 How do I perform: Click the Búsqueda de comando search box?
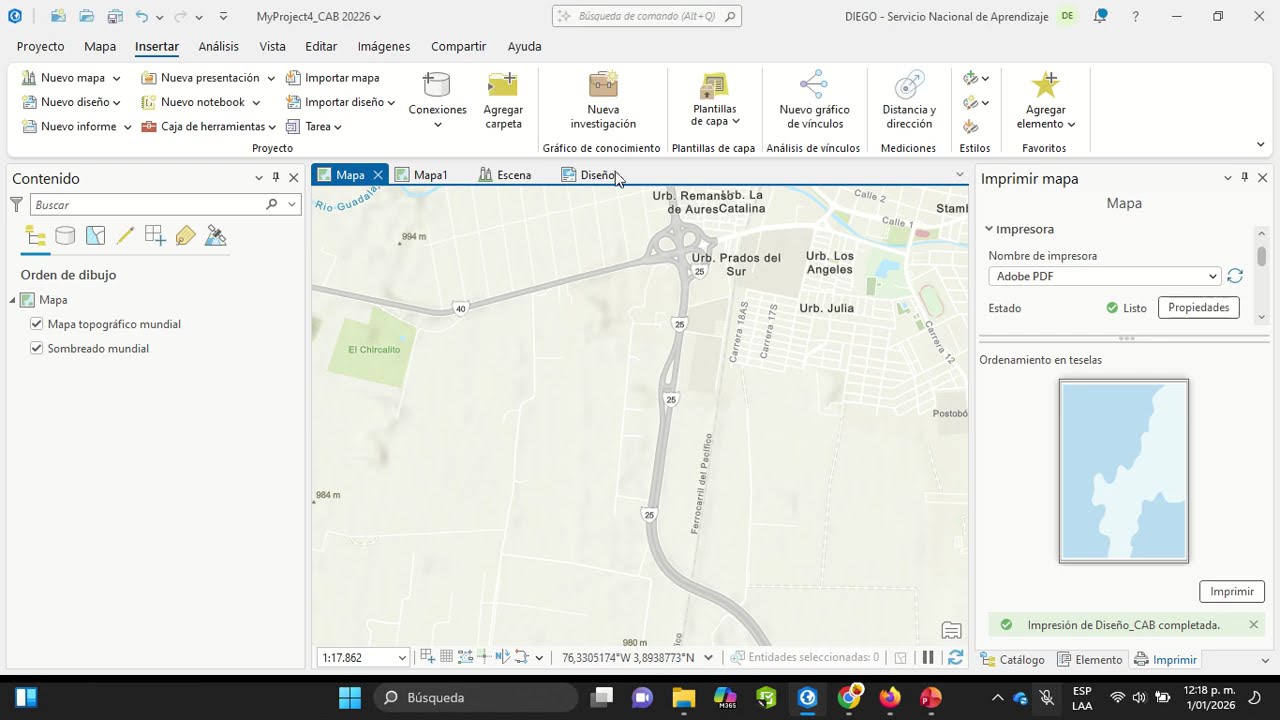[x=647, y=16]
